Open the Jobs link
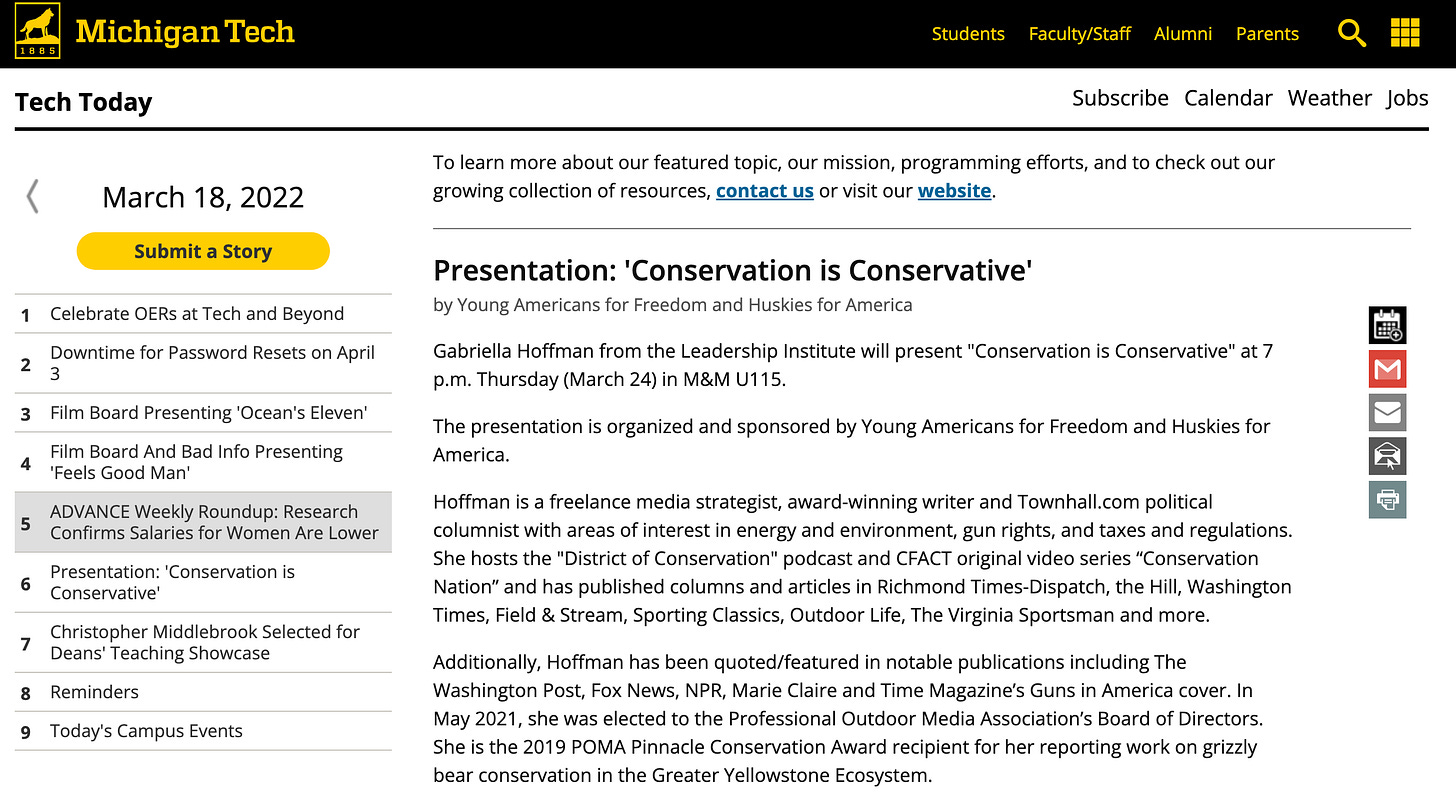1456x812 pixels. (x=1407, y=98)
